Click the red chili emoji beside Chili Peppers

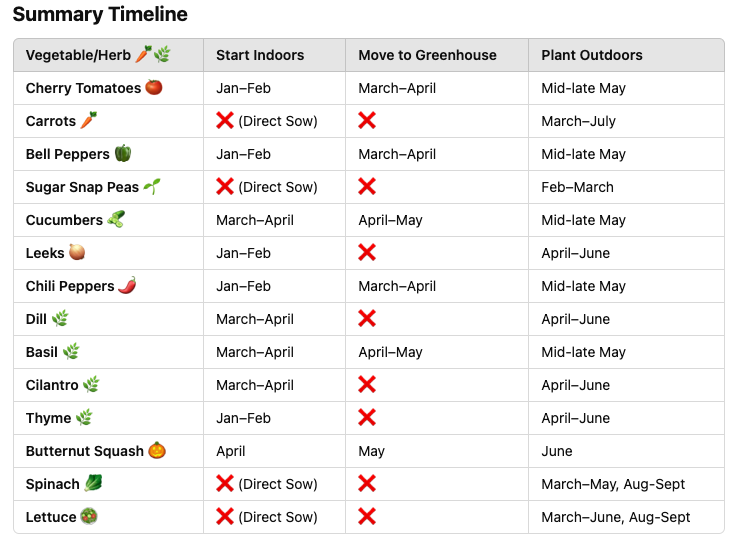click(x=128, y=285)
